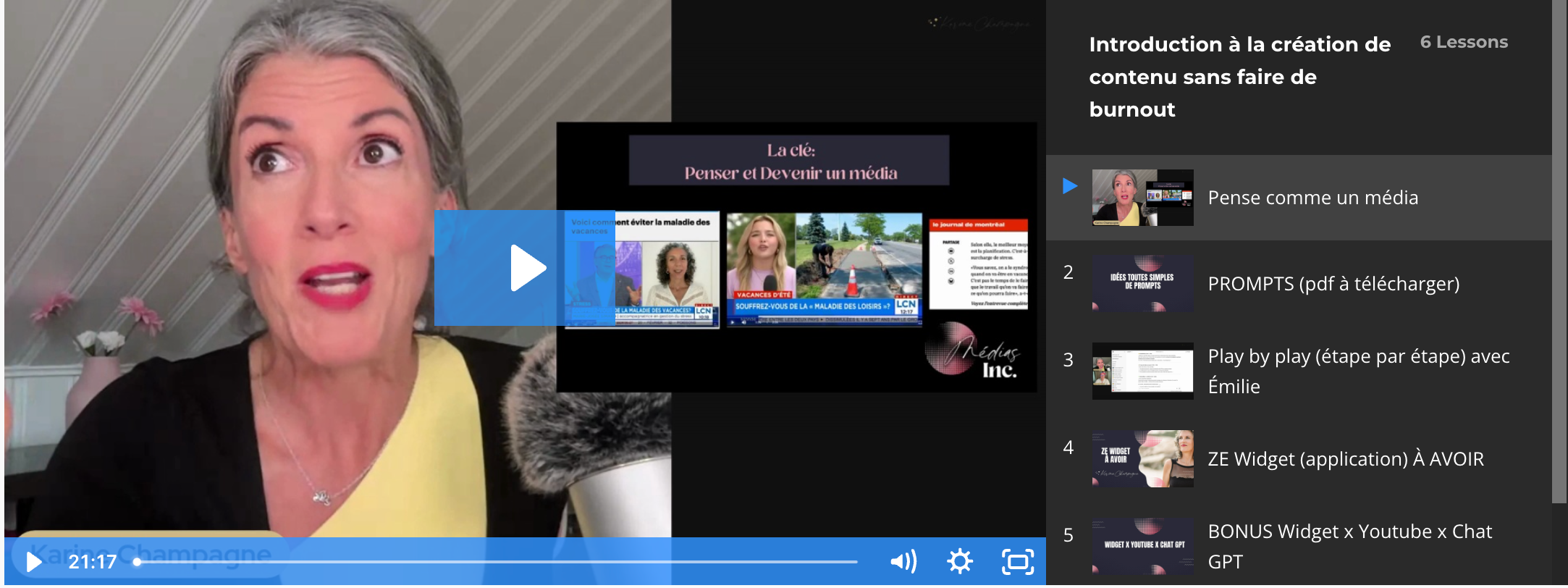Click lesson number 2 in the playlist
1568x588 pixels.
pyautogui.click(x=1068, y=272)
